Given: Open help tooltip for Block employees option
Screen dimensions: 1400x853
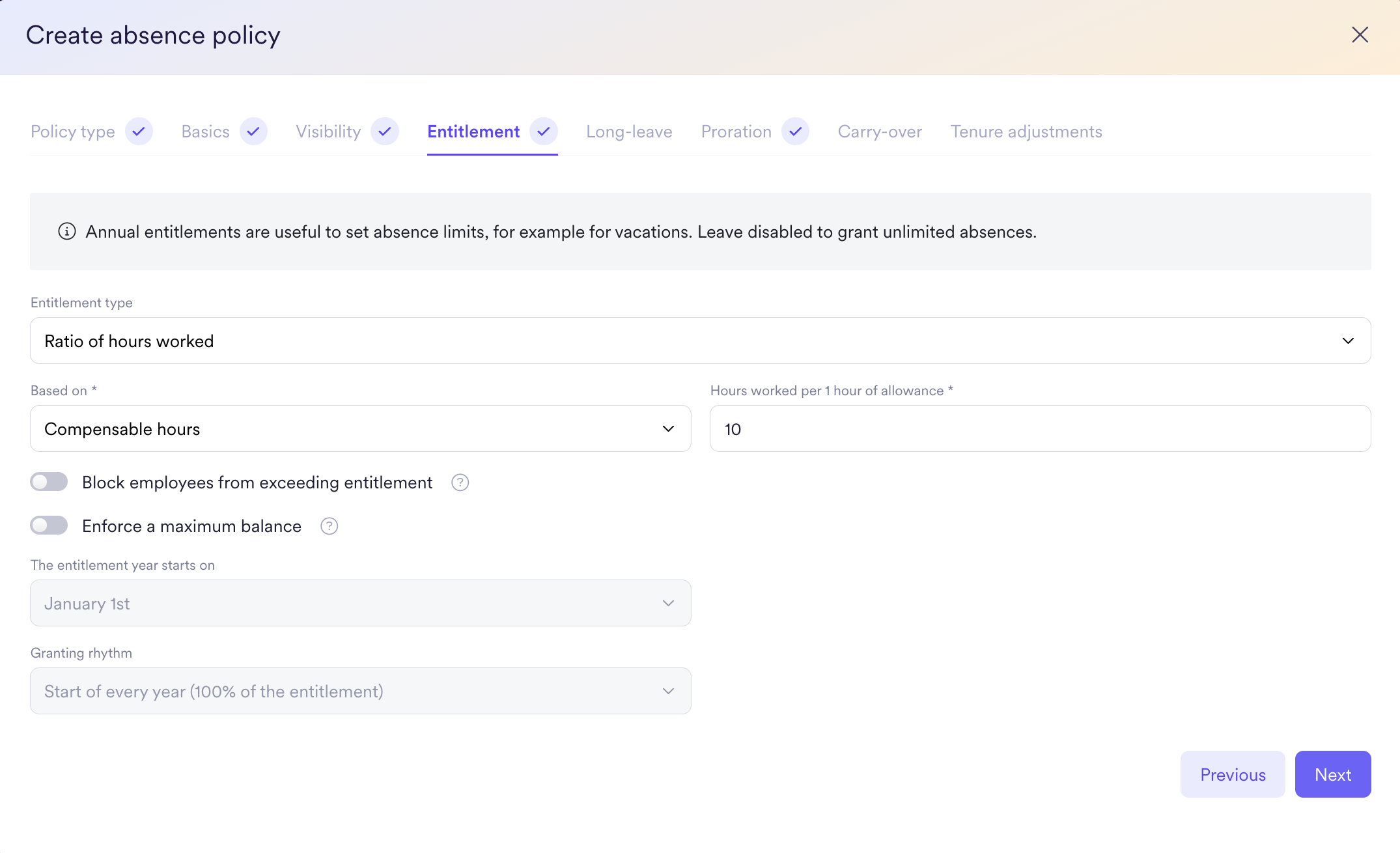Looking at the screenshot, I should click(x=460, y=482).
